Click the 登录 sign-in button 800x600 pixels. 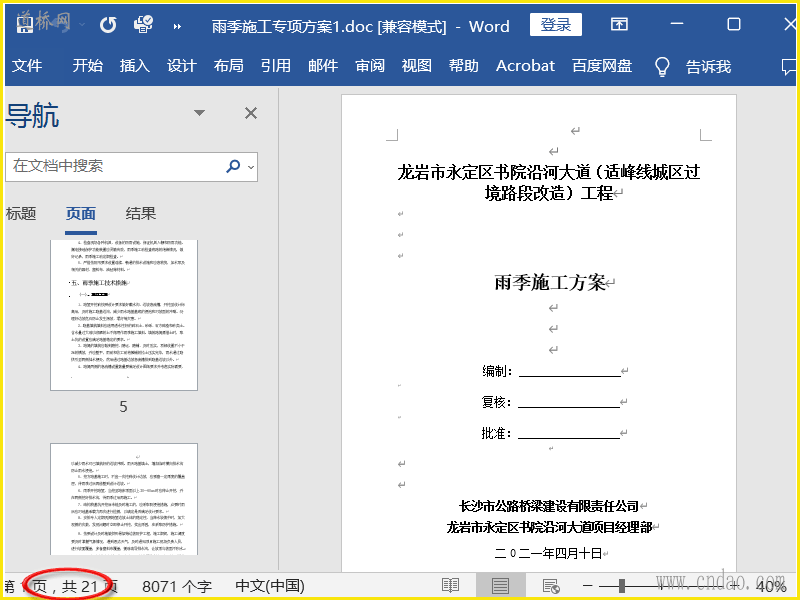[556, 24]
